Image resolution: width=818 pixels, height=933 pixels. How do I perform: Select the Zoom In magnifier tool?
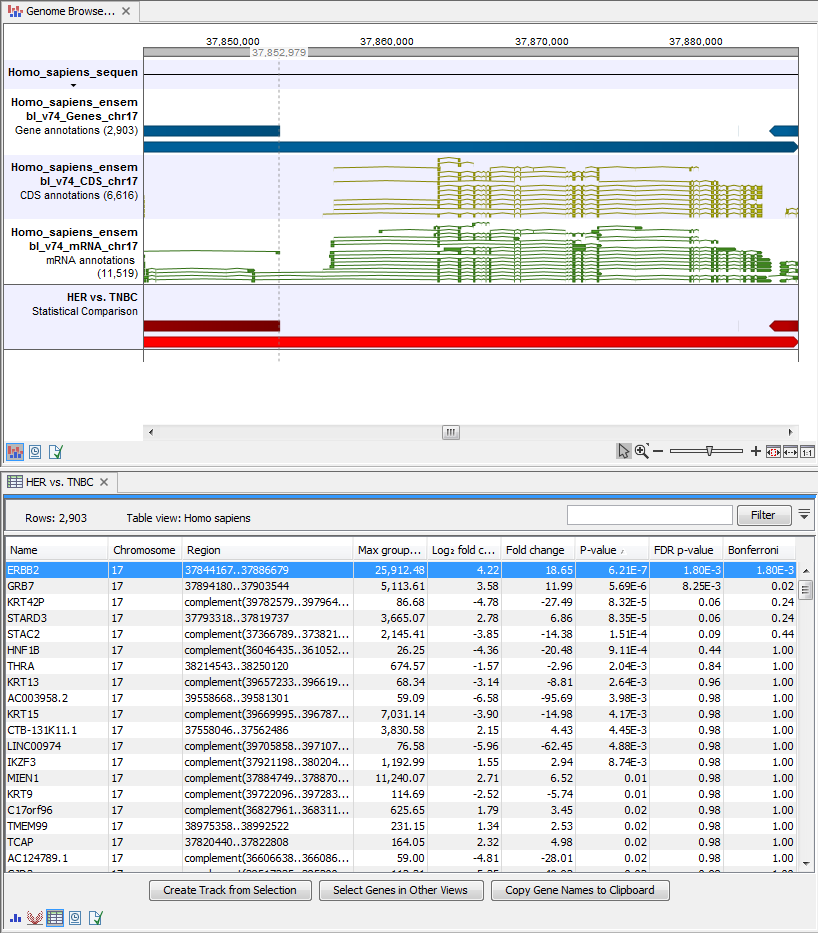[640, 451]
